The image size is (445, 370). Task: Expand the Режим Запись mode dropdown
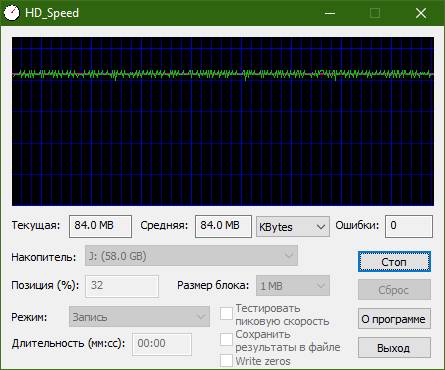pyautogui.click(x=139, y=317)
